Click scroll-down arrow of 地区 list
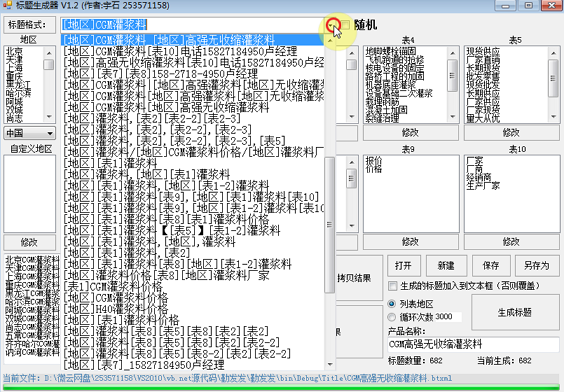The height and width of the screenshot is (392, 564). pyautogui.click(x=49, y=117)
